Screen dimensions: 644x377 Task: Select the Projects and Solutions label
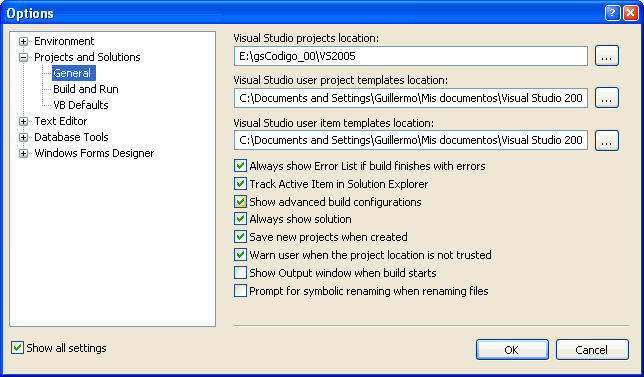87,57
